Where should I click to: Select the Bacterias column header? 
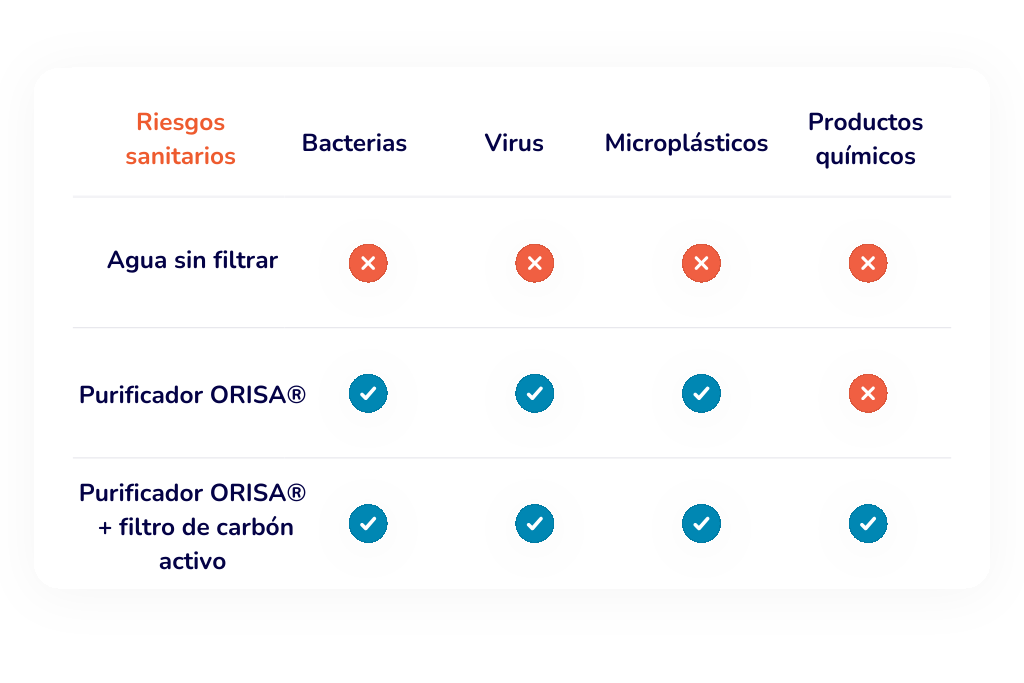[354, 143]
